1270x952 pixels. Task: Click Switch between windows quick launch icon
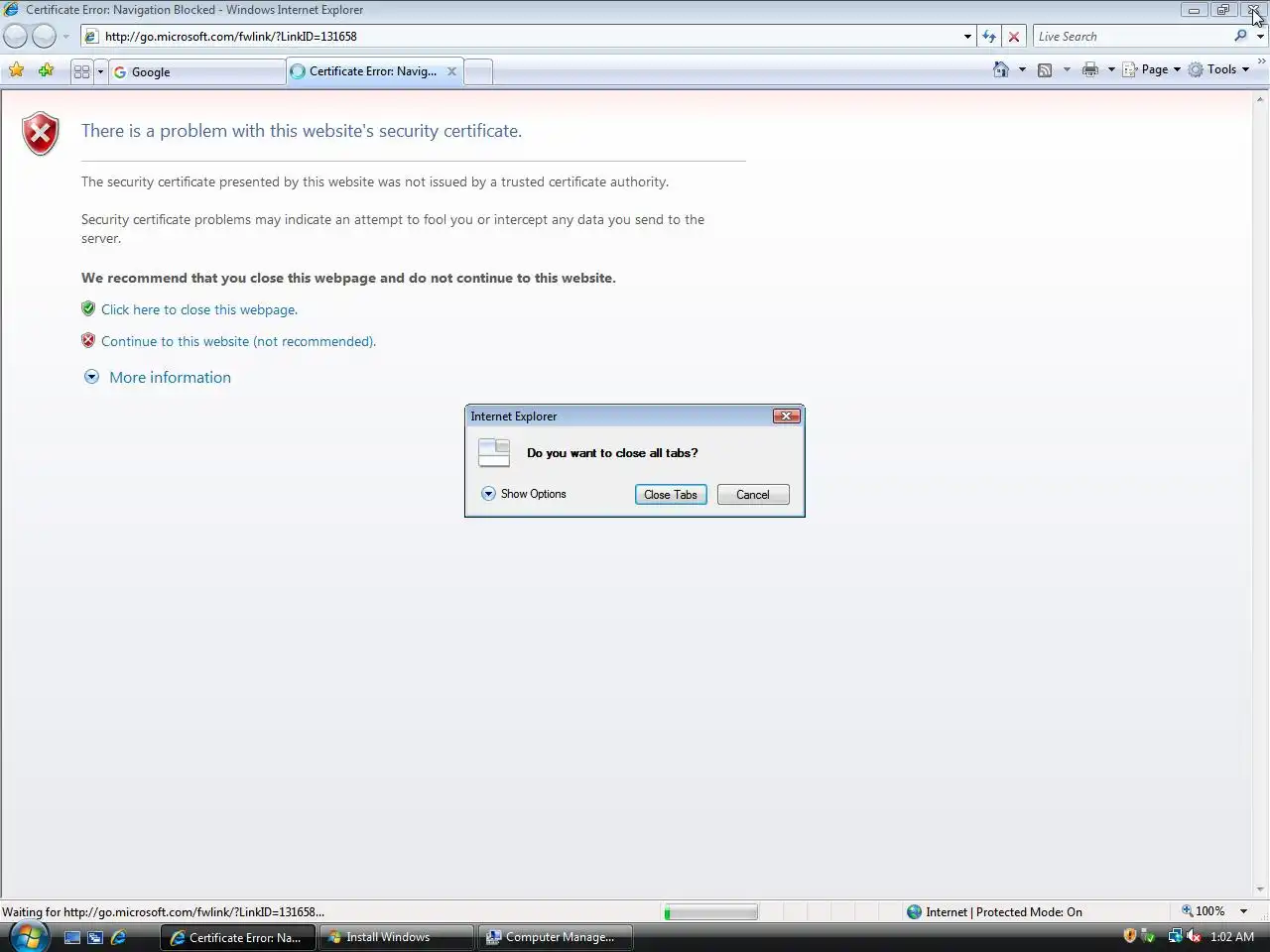click(95, 937)
